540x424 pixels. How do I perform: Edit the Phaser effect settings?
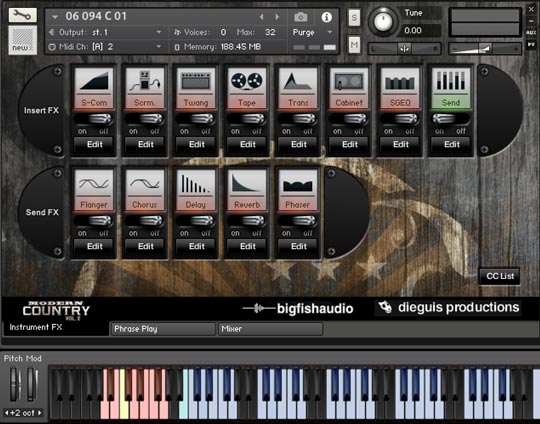(298, 246)
